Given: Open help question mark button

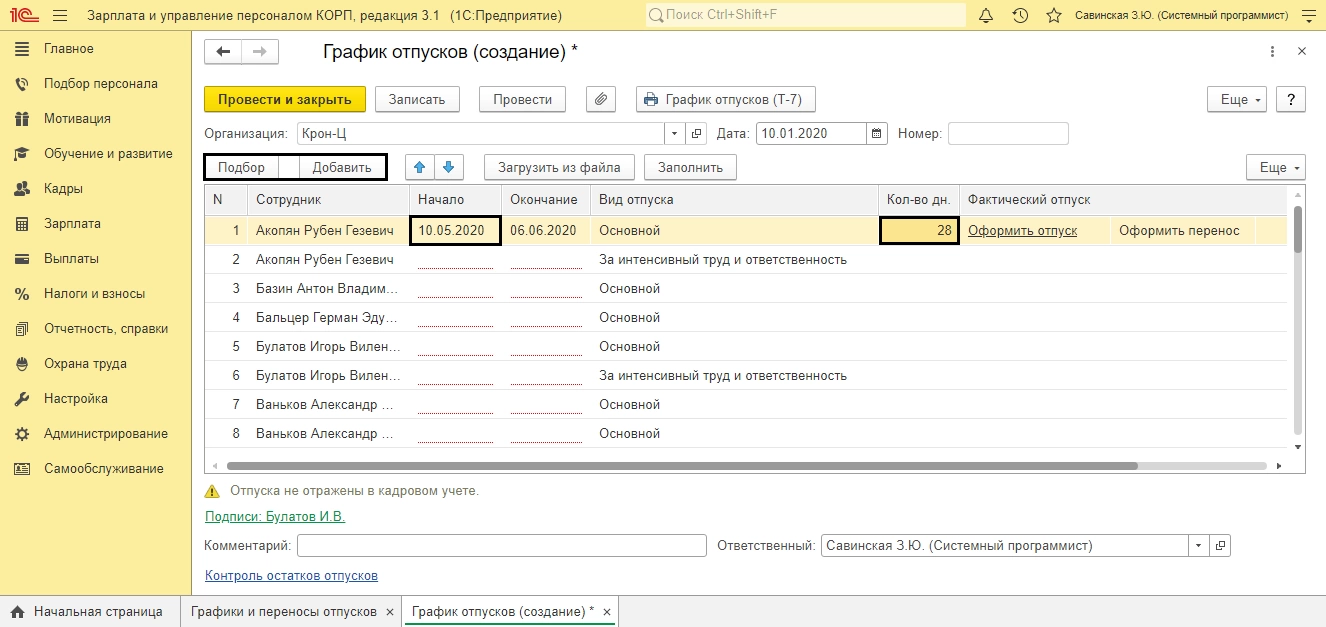Looking at the screenshot, I should point(1291,99).
